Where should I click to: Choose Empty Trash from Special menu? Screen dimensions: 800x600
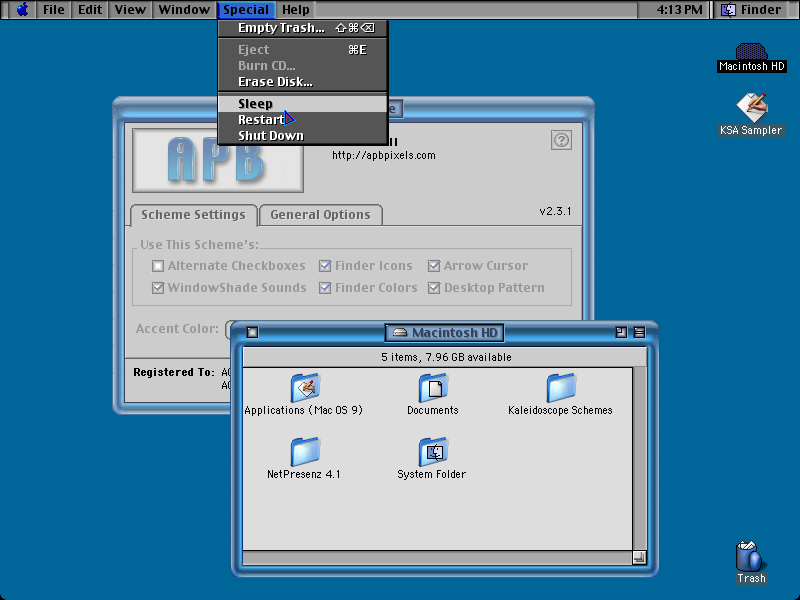(x=303, y=28)
